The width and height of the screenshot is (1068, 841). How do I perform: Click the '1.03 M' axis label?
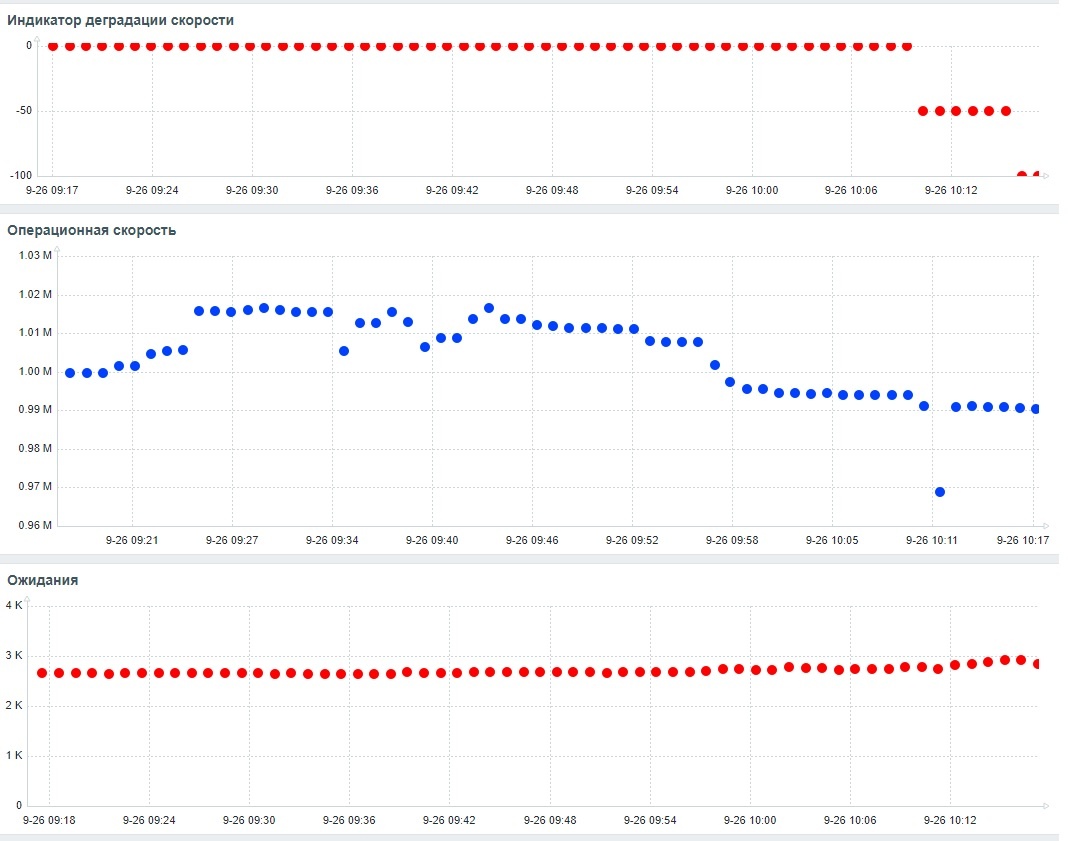(33, 255)
